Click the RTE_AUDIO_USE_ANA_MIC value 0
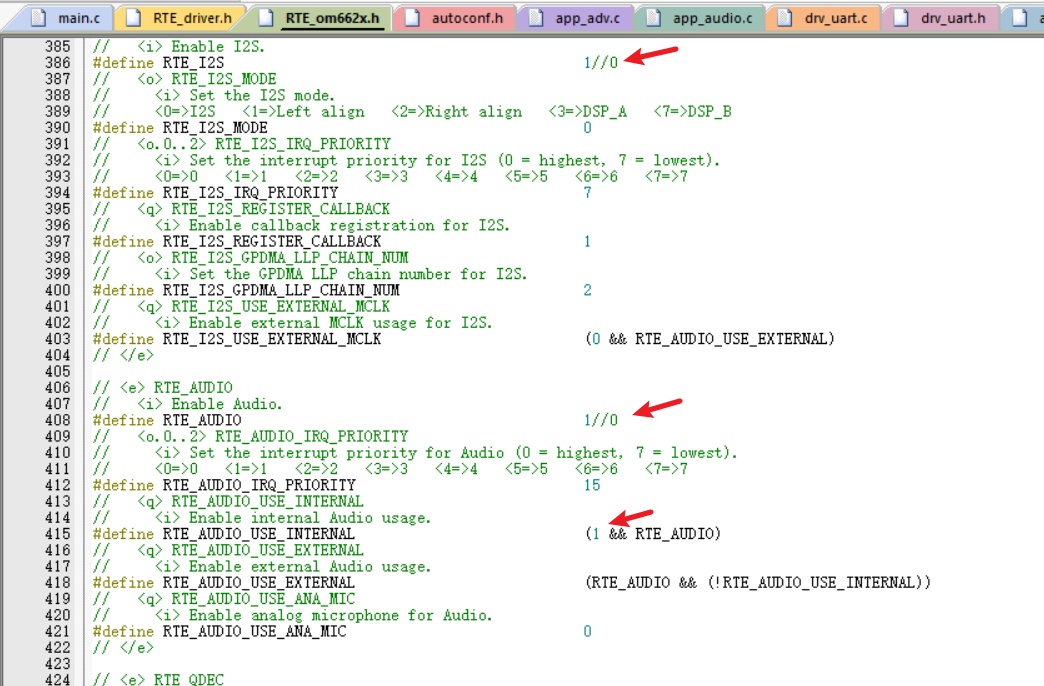The image size is (1044, 686). click(x=587, y=631)
